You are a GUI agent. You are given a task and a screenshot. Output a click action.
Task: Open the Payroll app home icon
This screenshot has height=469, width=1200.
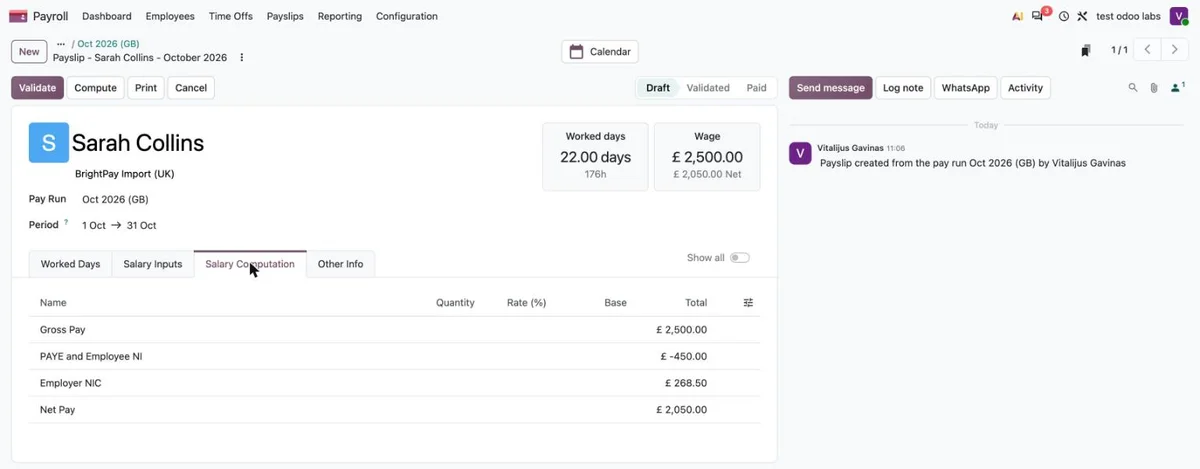(x=18, y=16)
